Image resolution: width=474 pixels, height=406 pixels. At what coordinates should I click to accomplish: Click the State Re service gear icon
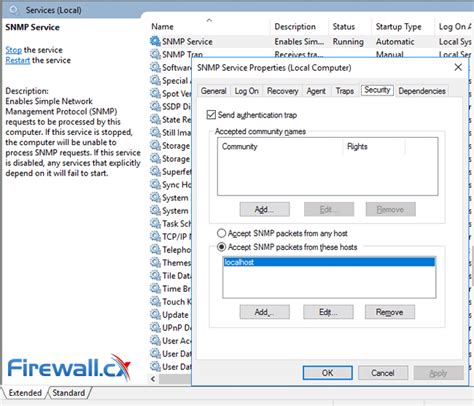click(155, 119)
